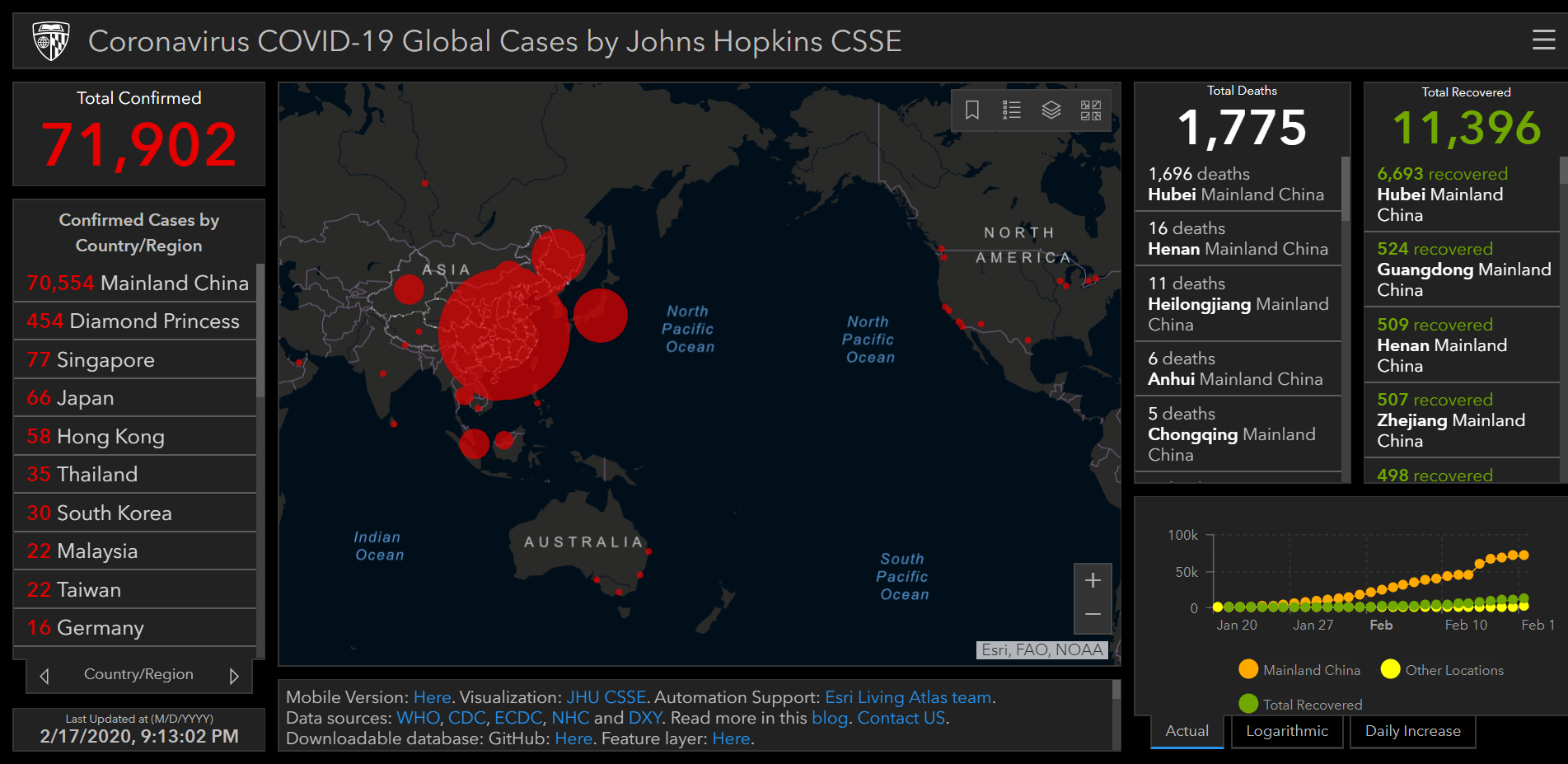1568x764 pixels.
Task: Switch chart to Actual tab
Action: point(1187,731)
